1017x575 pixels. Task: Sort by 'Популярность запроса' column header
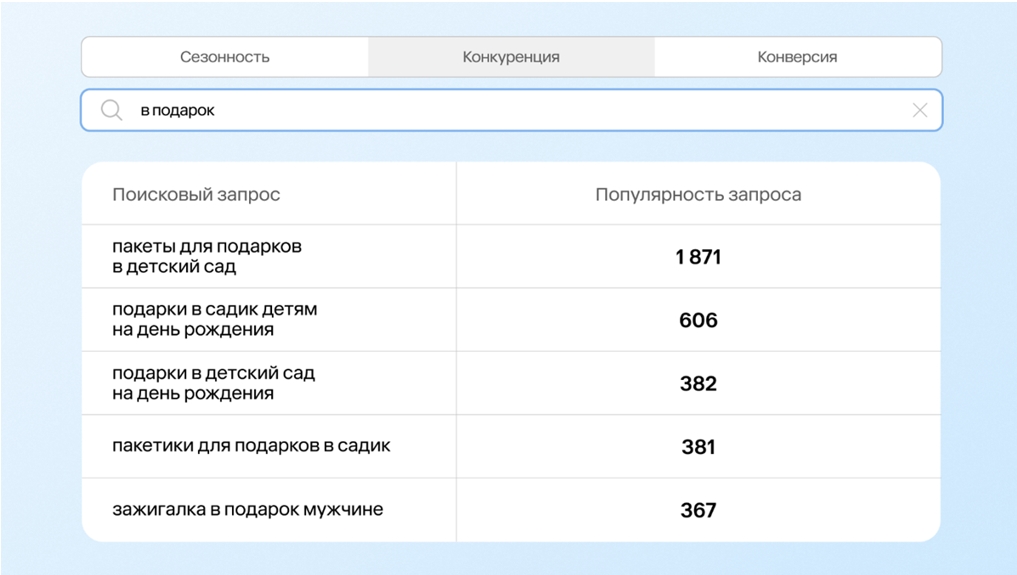pyautogui.click(x=698, y=194)
